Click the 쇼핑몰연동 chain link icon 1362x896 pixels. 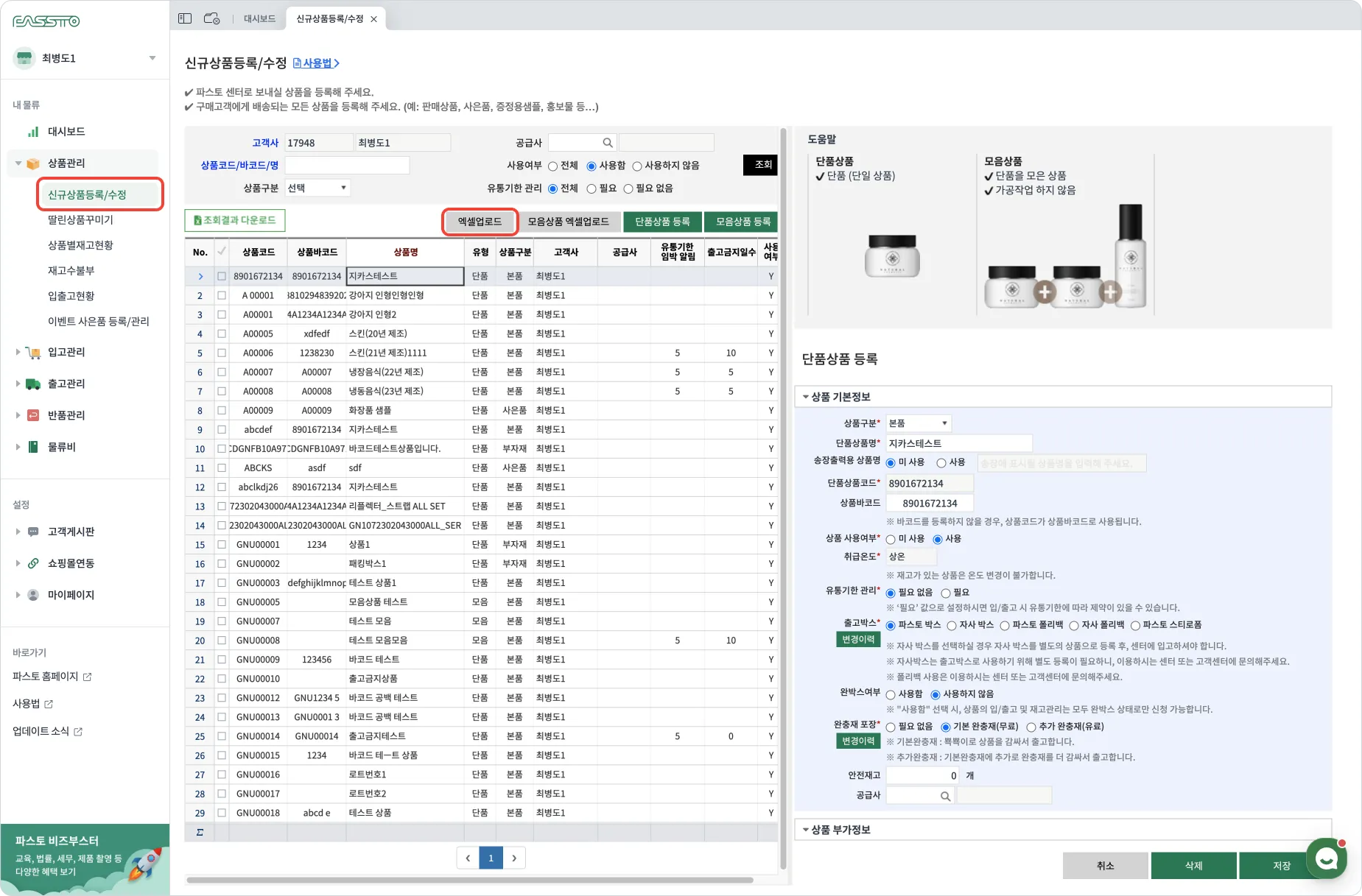tap(33, 563)
